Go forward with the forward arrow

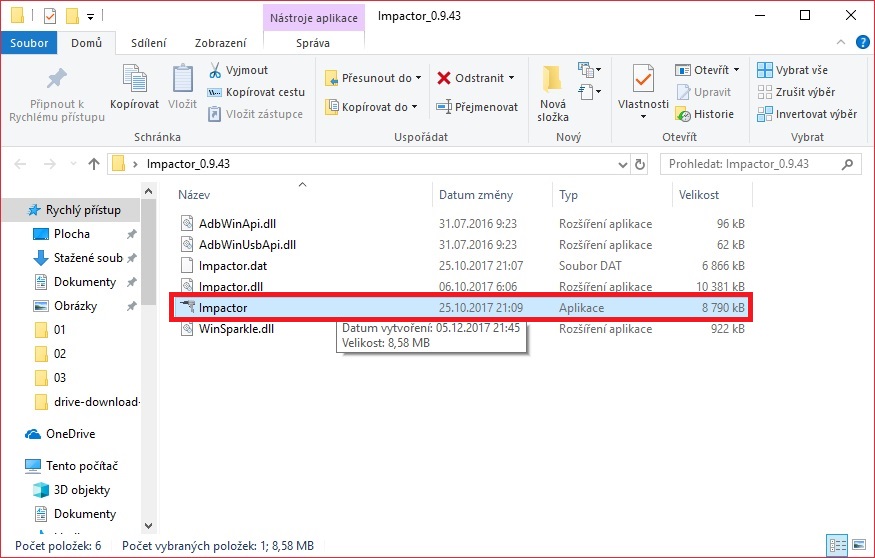click(49, 164)
